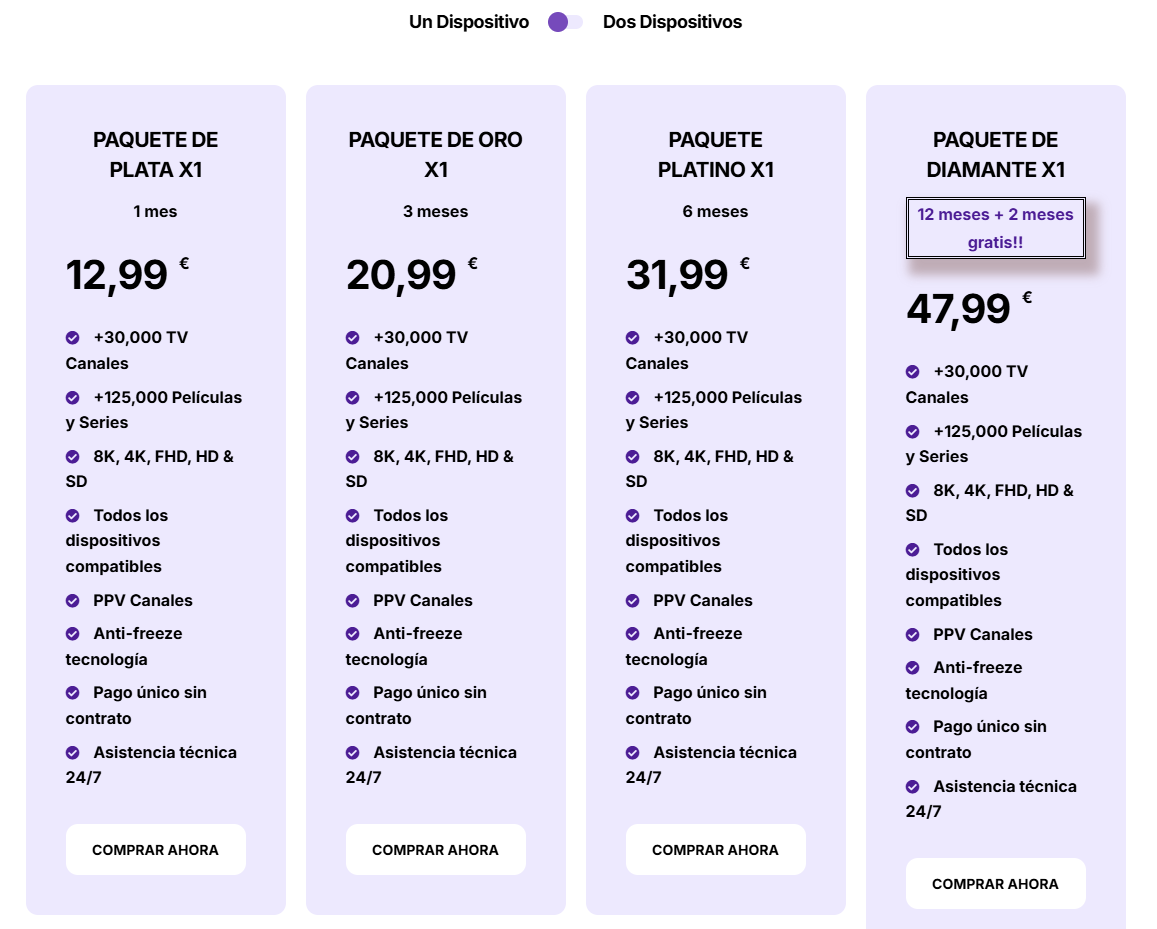This screenshot has height=929, width=1157.
Task: Click Comprar Ahora for Paquete de Oro
Action: (x=435, y=850)
